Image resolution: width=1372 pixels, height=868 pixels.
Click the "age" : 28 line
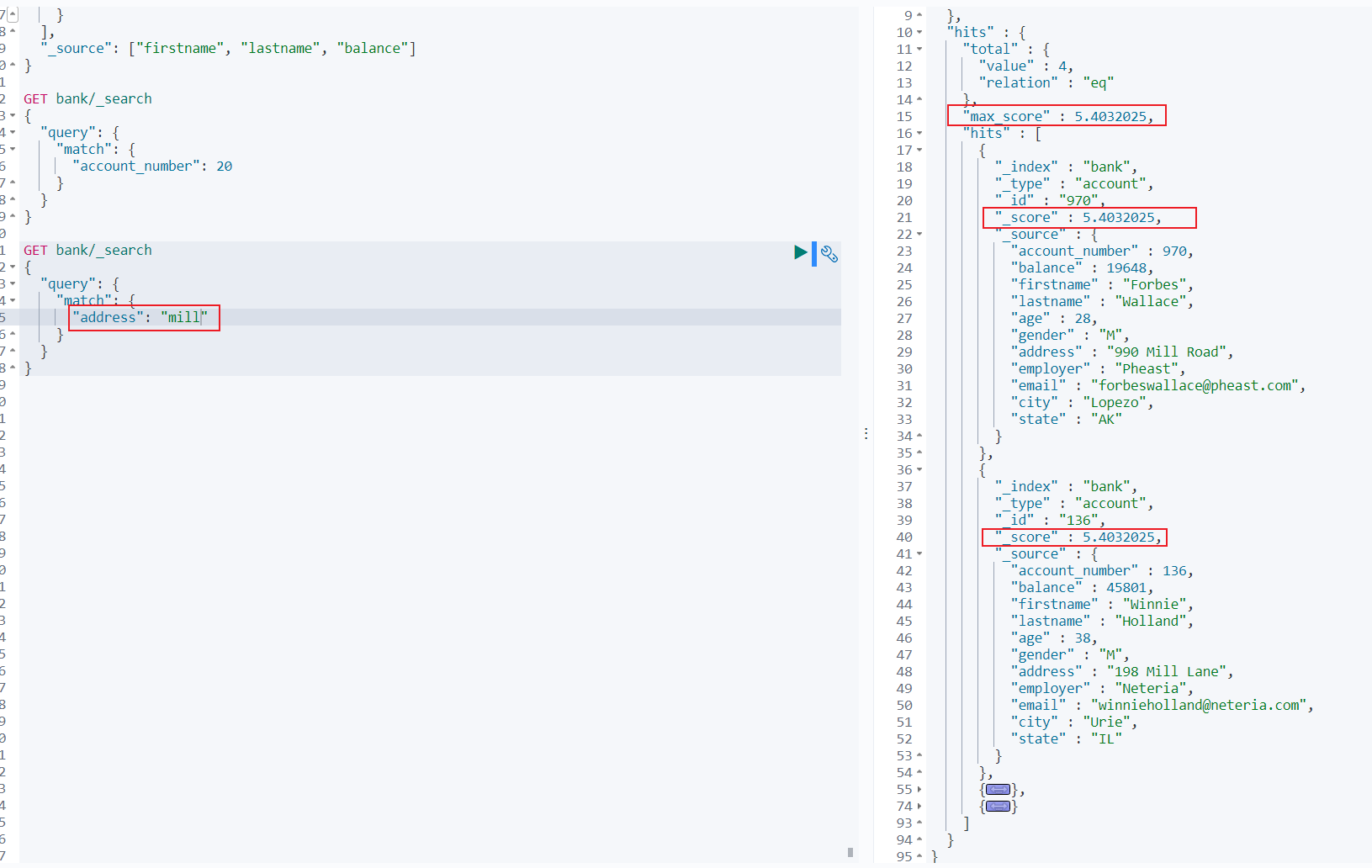click(x=1054, y=318)
